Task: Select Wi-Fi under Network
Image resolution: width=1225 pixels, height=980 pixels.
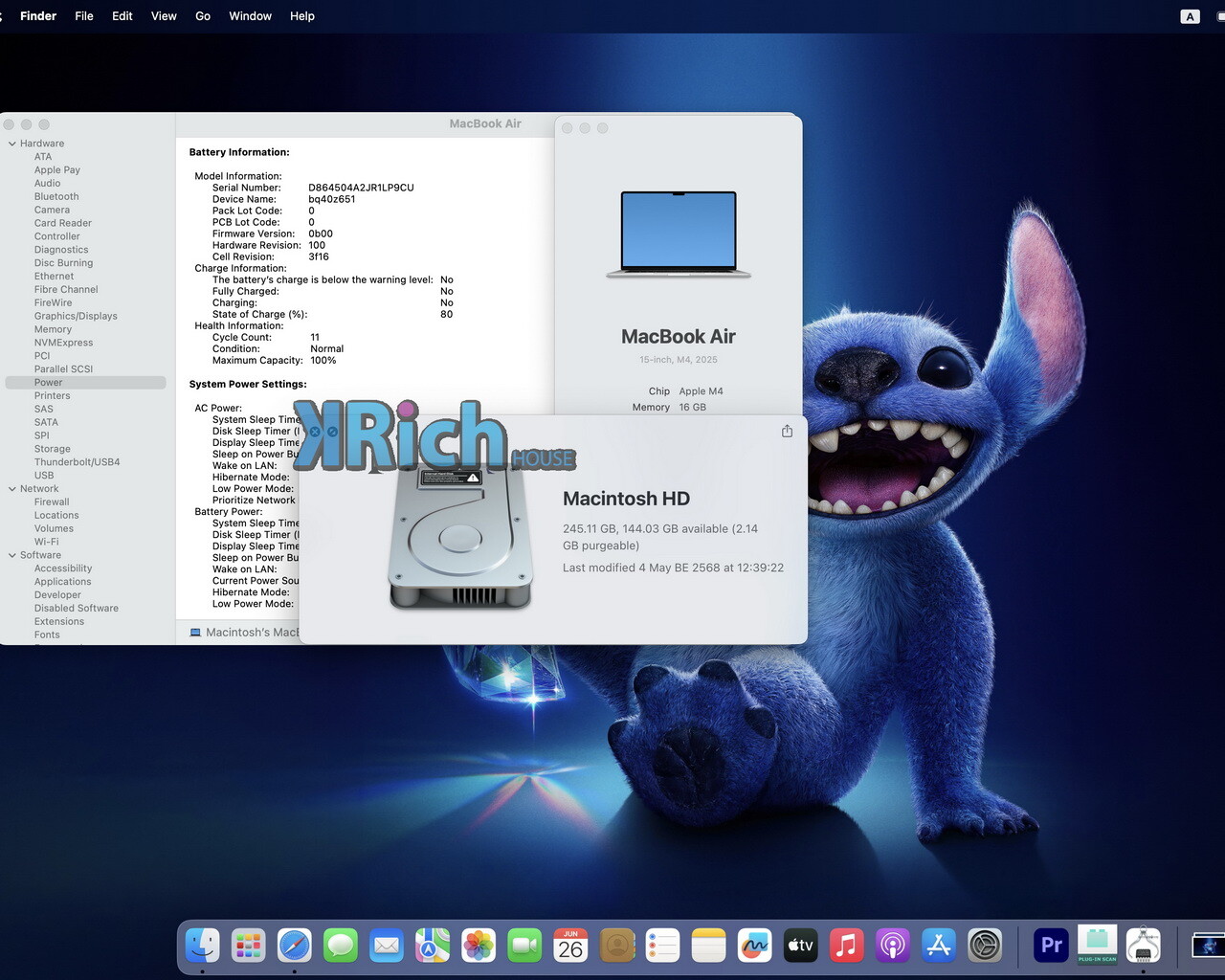Action: click(47, 542)
